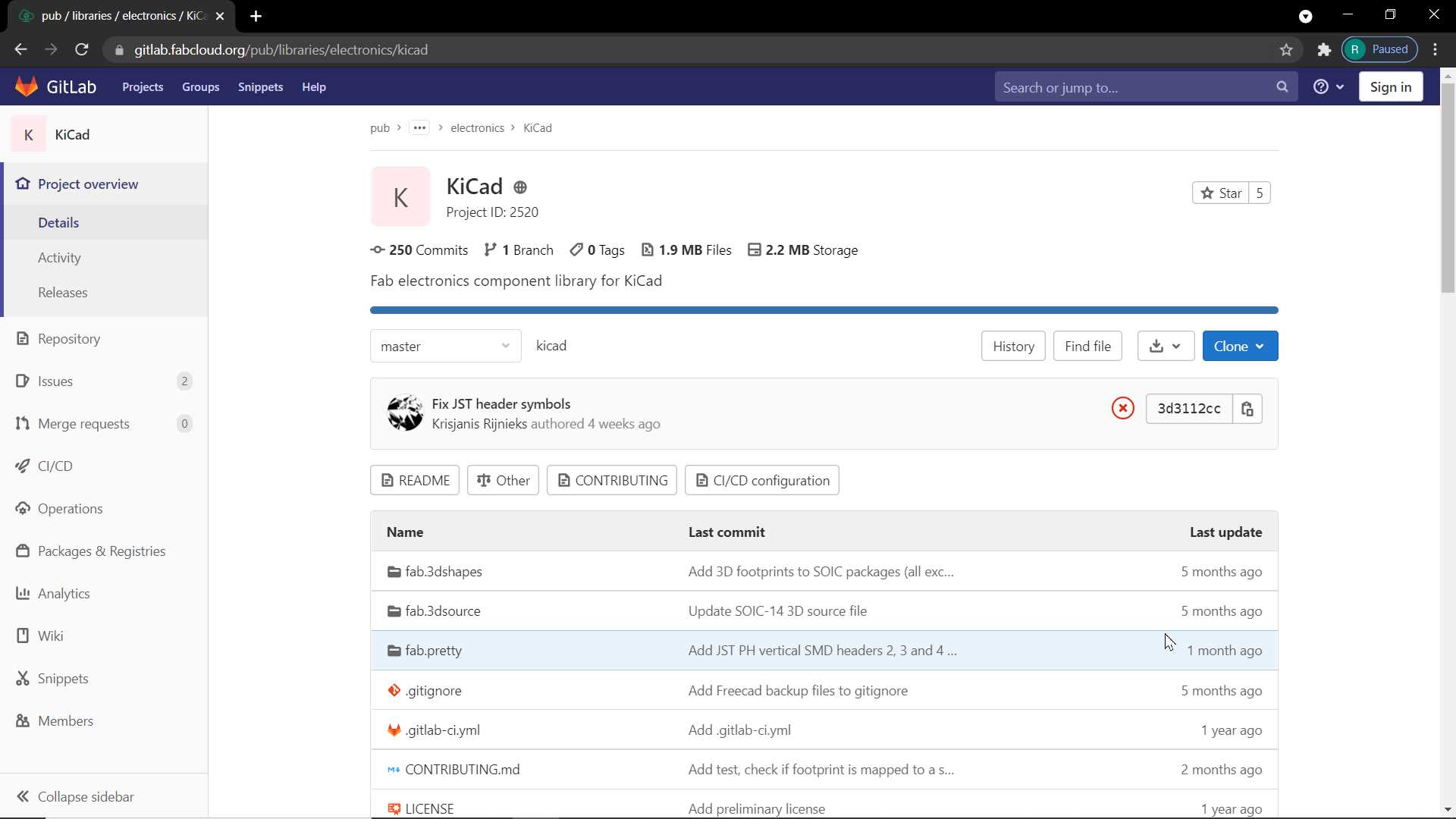Click the commit author avatar
This screenshot has width=1456, height=819.
[x=405, y=413]
